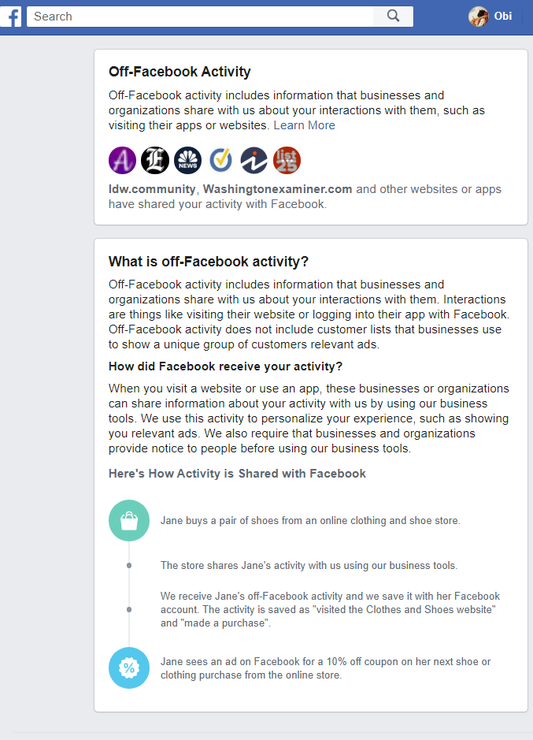This screenshot has height=740, width=533.
Task: Click the green shopping bag icon
Action: coord(129,521)
